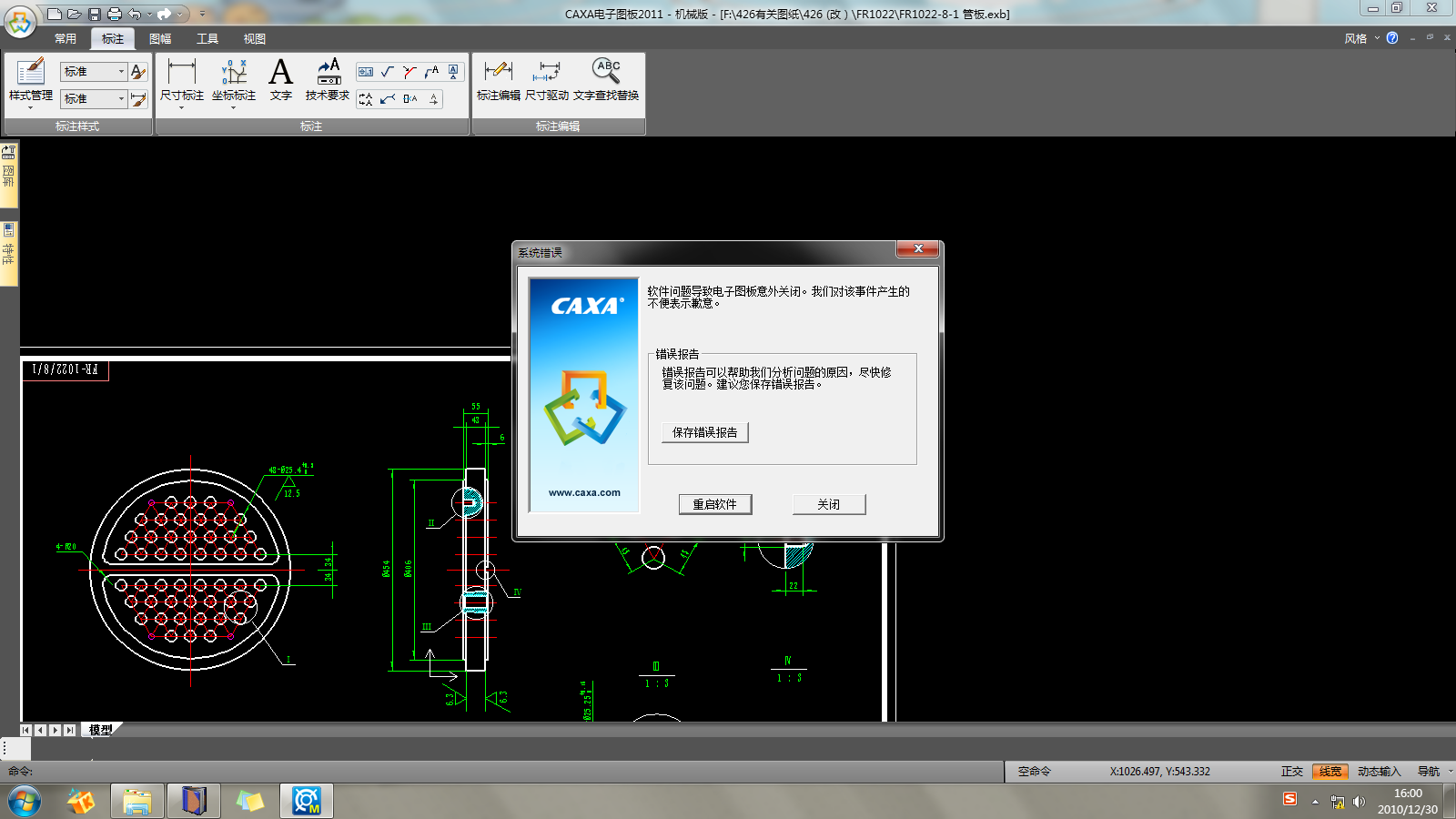This screenshot has height=819, width=1456.
Task: Jump to the first layout tab arrow
Action: tap(25, 730)
